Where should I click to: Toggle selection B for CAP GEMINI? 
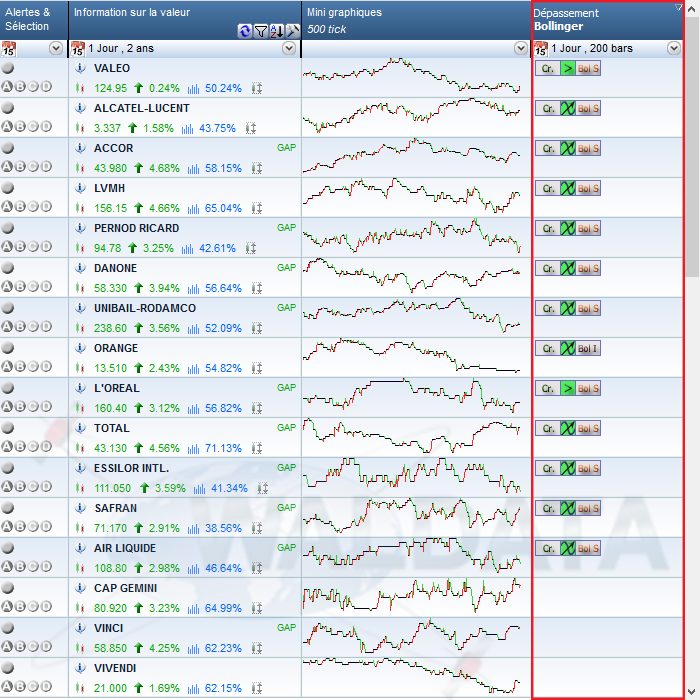(20, 606)
